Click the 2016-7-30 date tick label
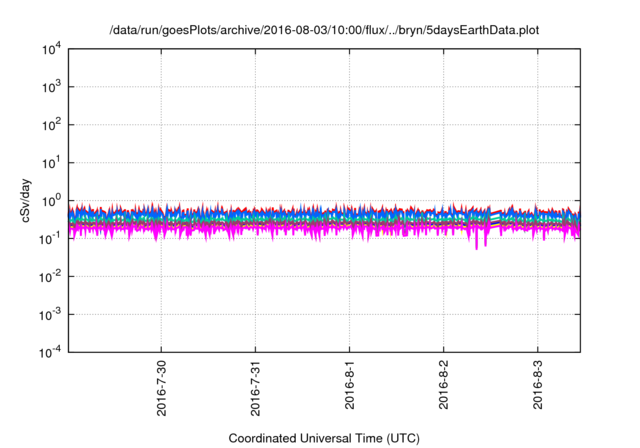The height and width of the screenshot is (448, 640). (x=162, y=388)
